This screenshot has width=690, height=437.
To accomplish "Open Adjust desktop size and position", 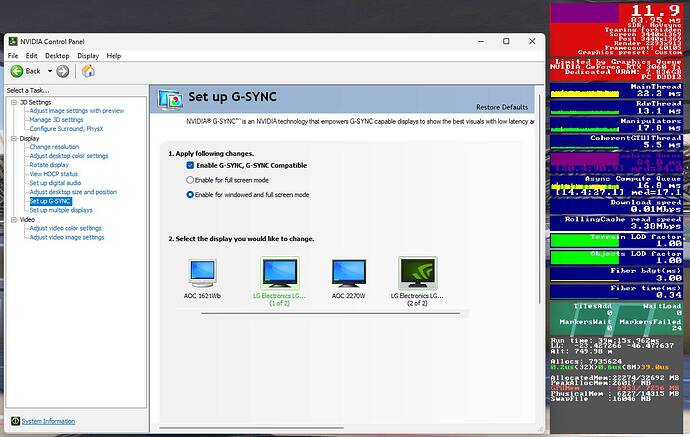I will click(73, 192).
